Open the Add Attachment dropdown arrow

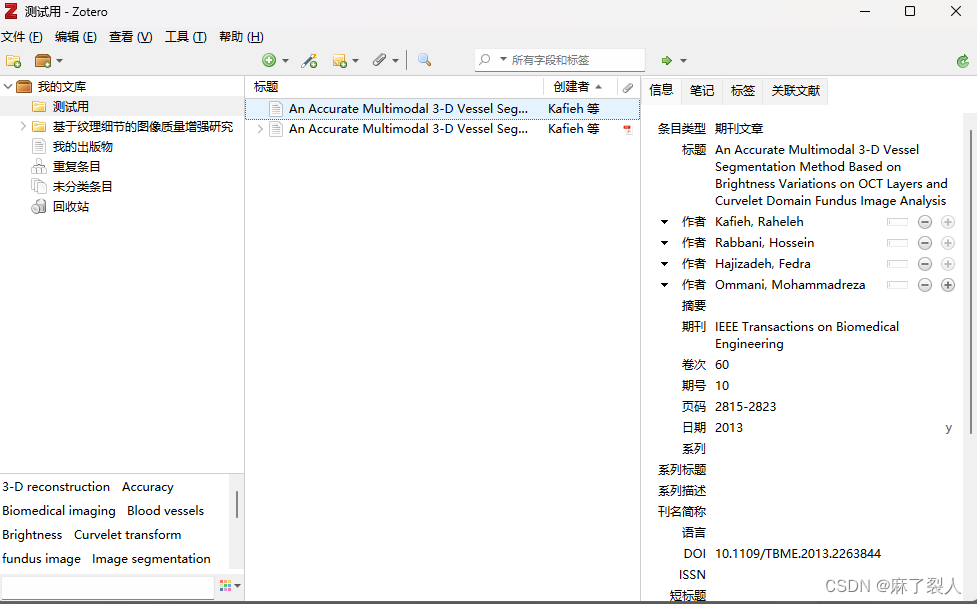395,60
